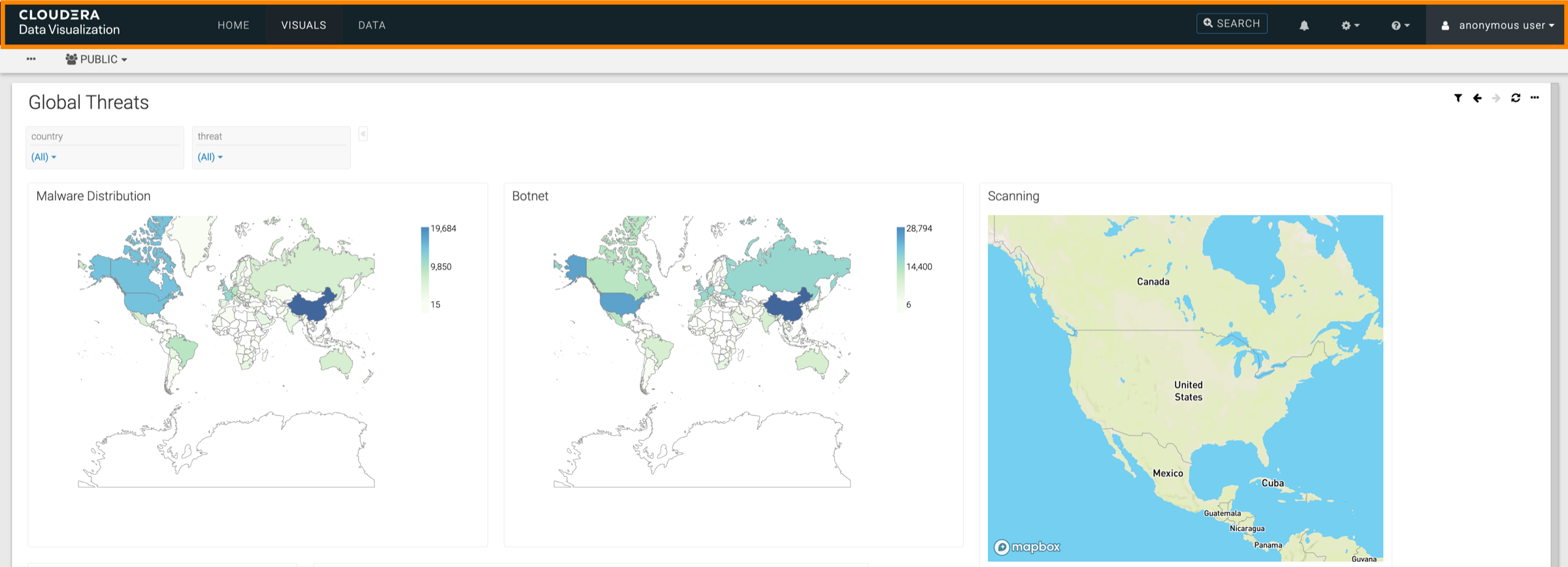Image resolution: width=1568 pixels, height=567 pixels.
Task: Click the SEARCH button
Action: pyautogui.click(x=1232, y=24)
